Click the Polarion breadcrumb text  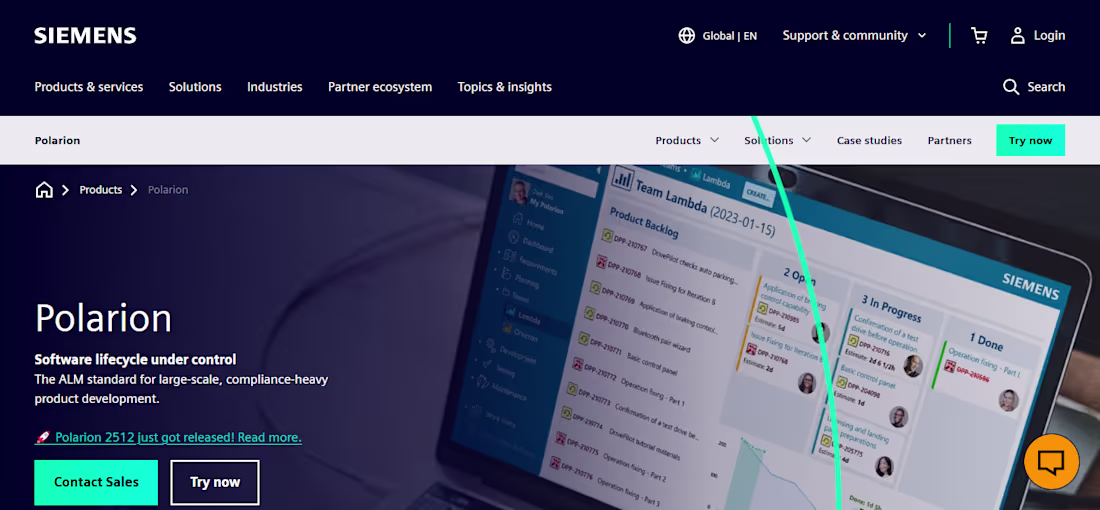point(168,190)
